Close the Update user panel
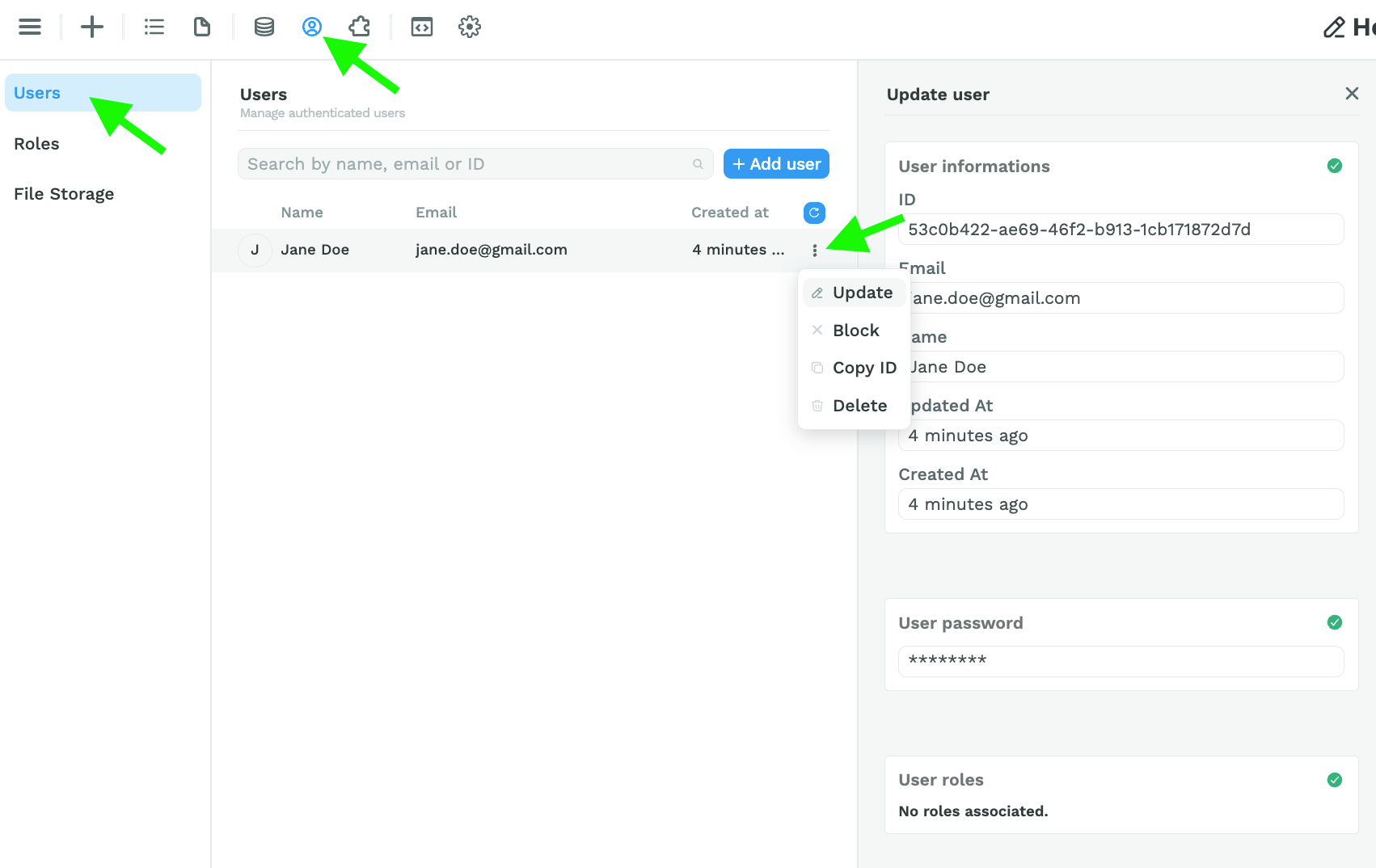1376x868 pixels. click(1352, 94)
